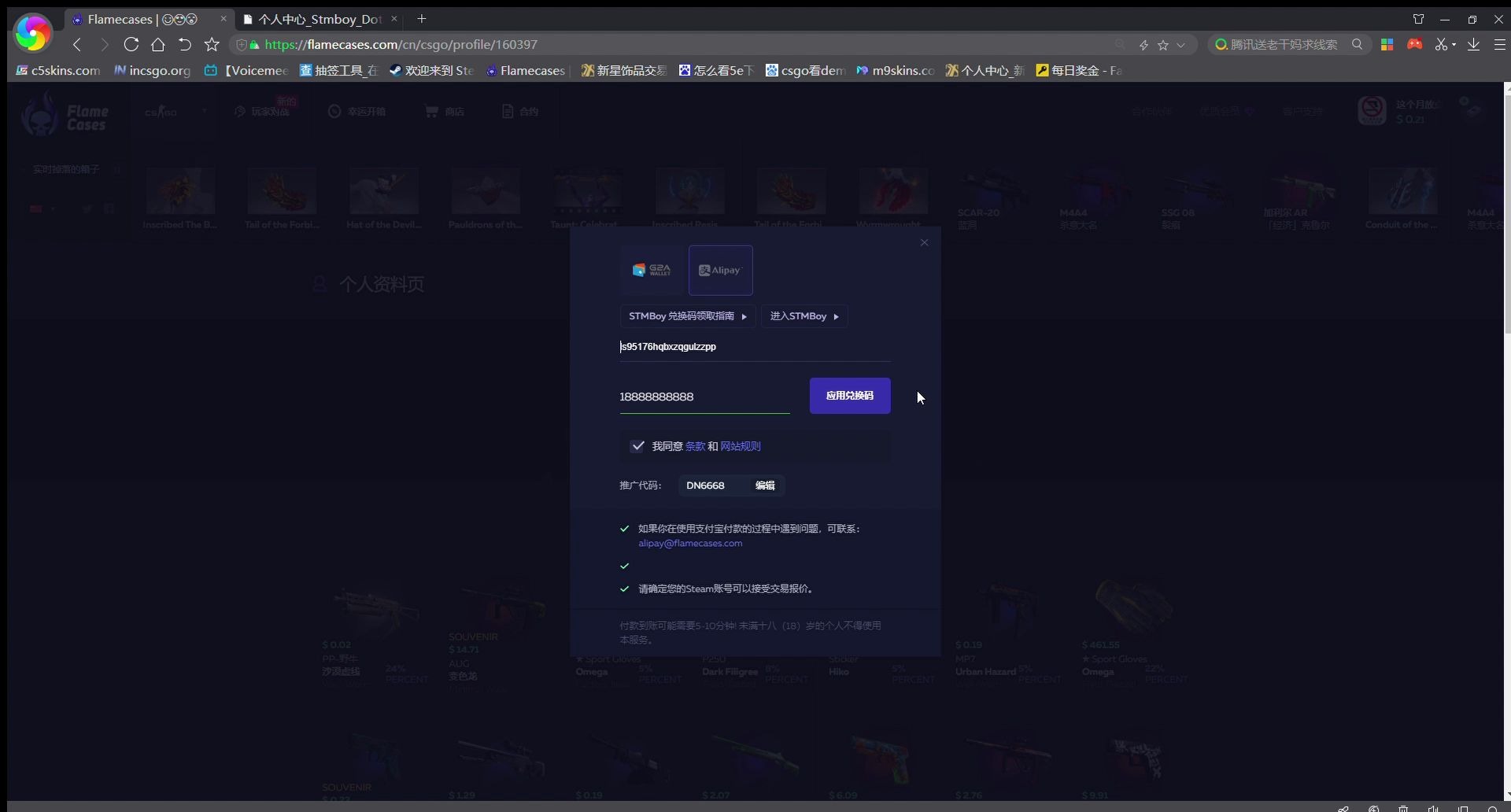
Task: Select the Alipay payment tab
Action: pos(721,270)
